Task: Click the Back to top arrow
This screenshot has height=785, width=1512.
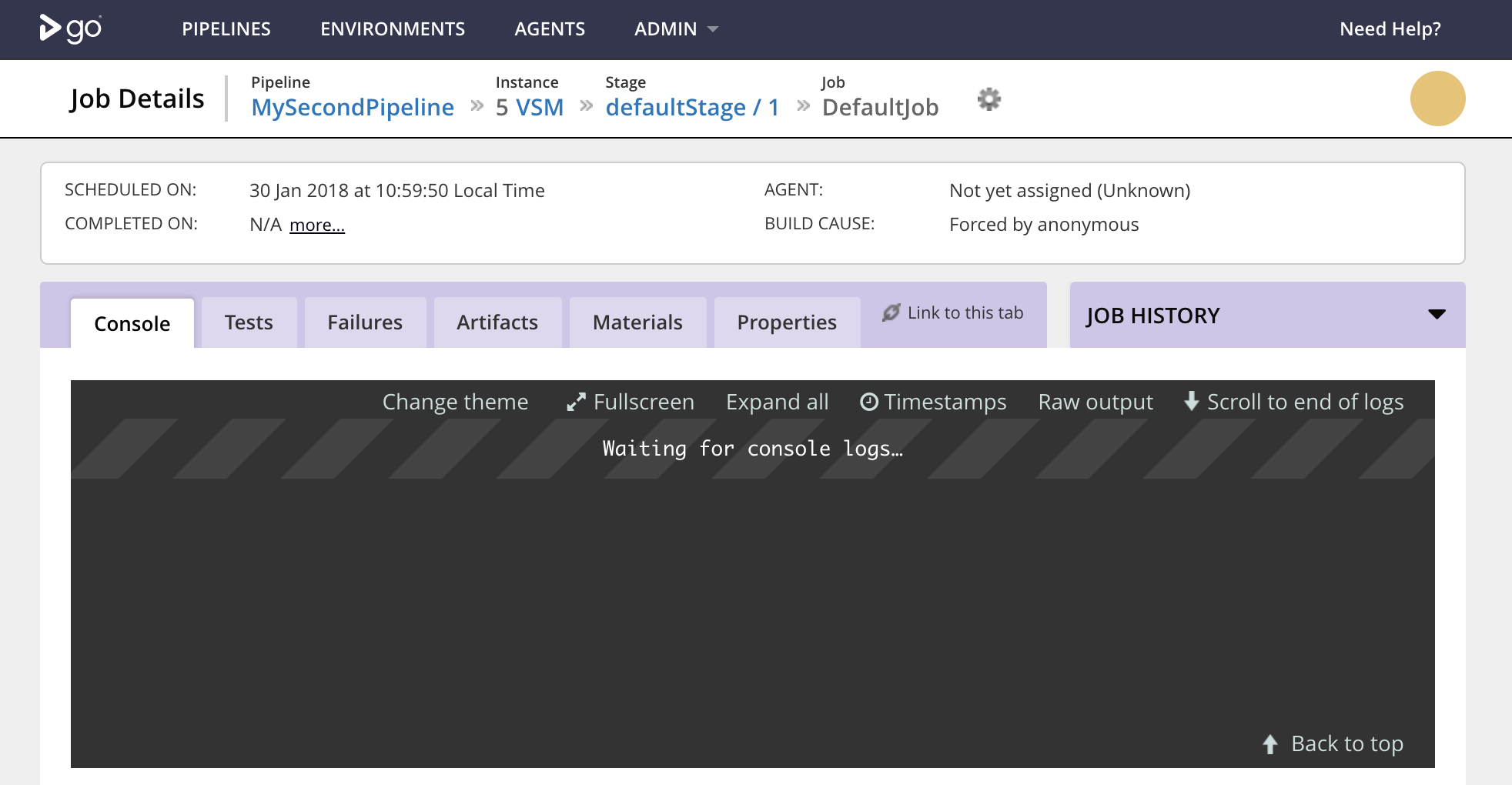Action: (1270, 743)
